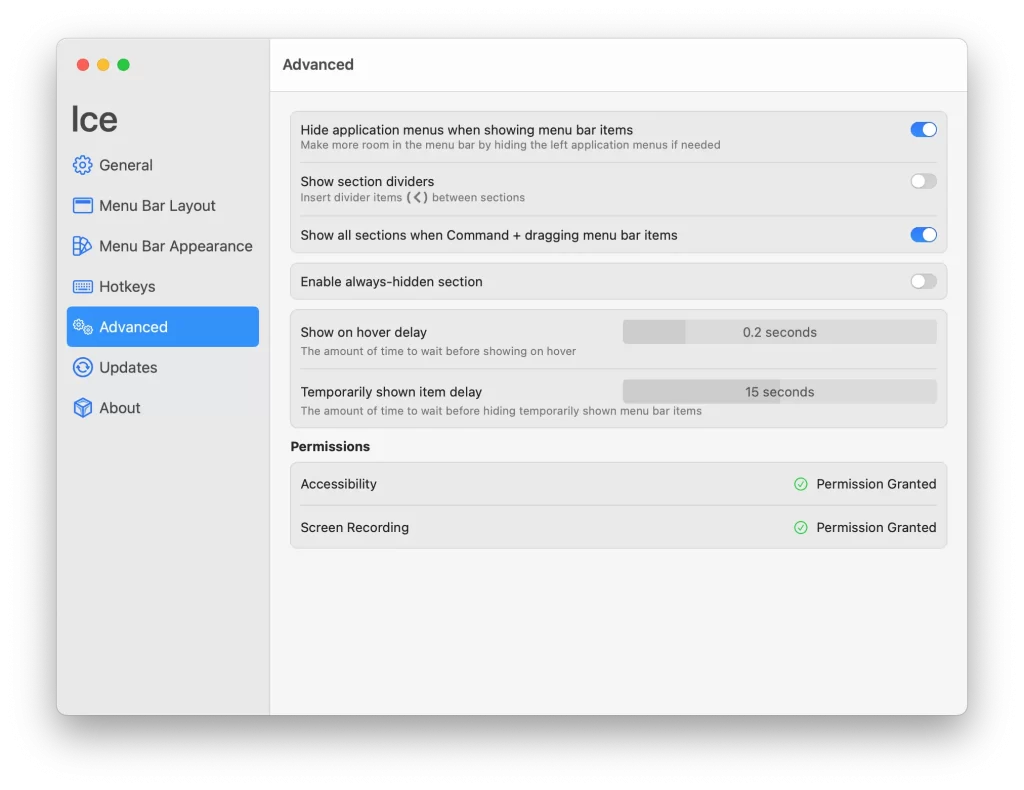The width and height of the screenshot is (1024, 790).
Task: Disable hiding application menus toggle
Action: (923, 129)
